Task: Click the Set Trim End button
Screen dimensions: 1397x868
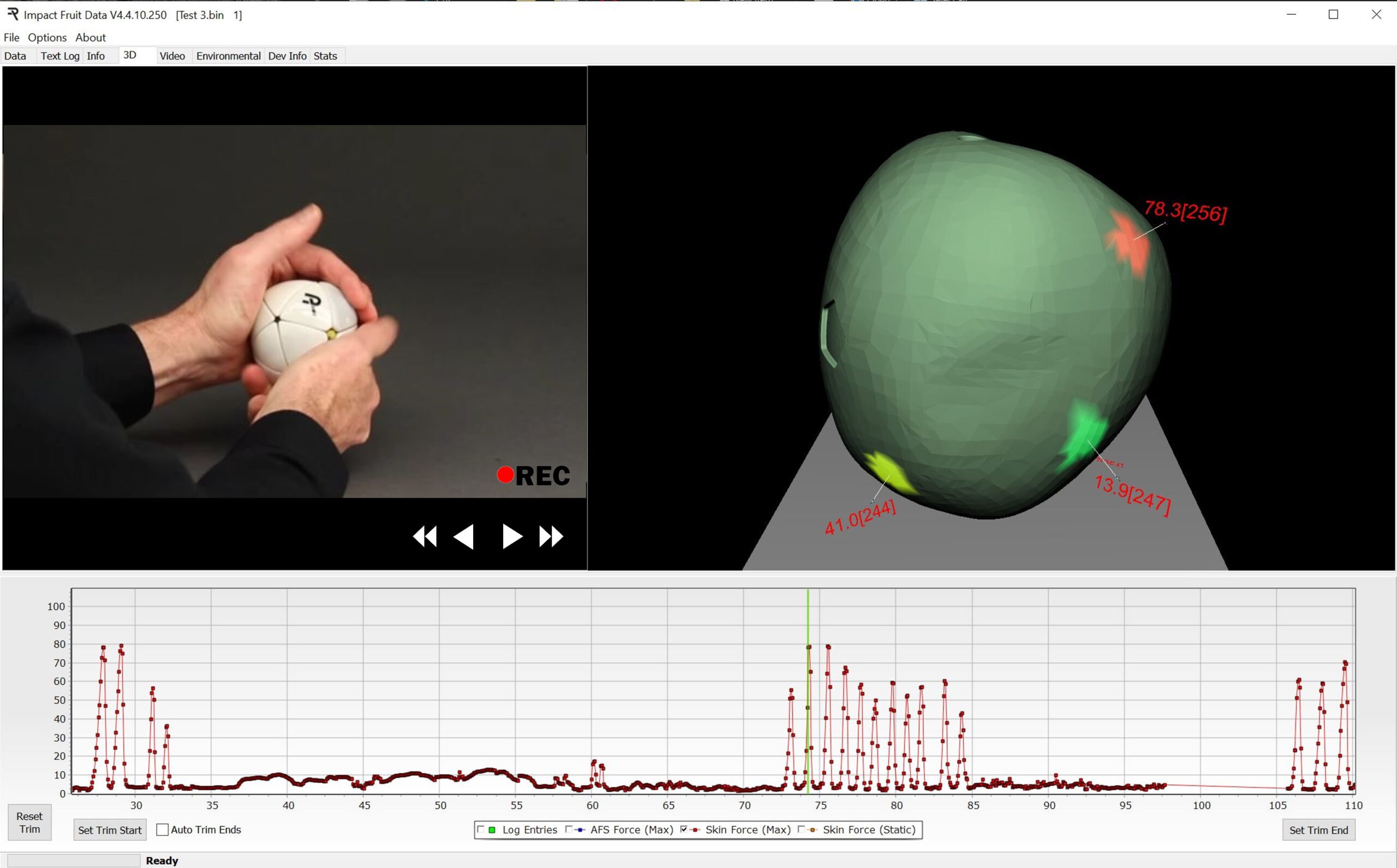Action: point(1318,830)
